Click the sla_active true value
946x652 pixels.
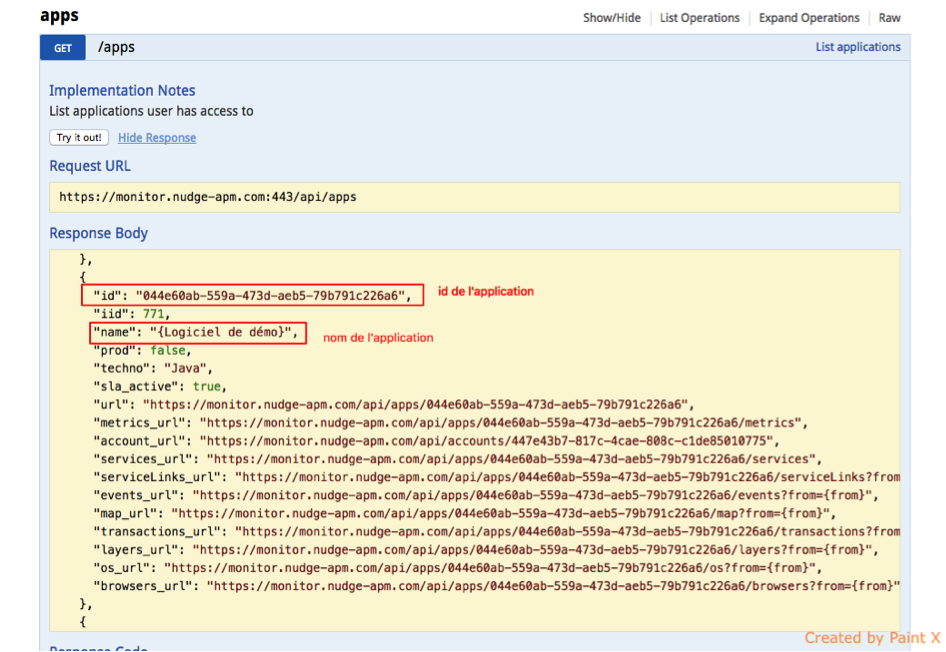click(206, 386)
